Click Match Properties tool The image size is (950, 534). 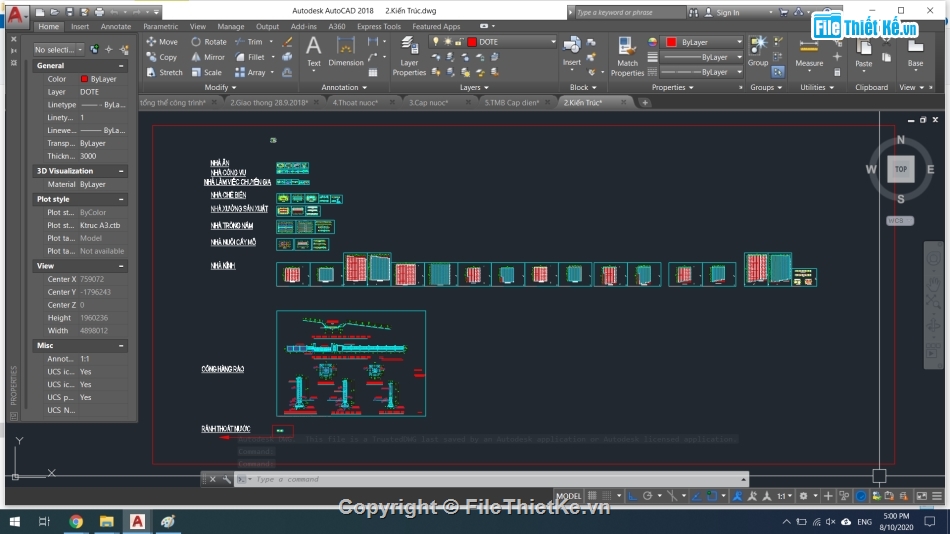(627, 56)
